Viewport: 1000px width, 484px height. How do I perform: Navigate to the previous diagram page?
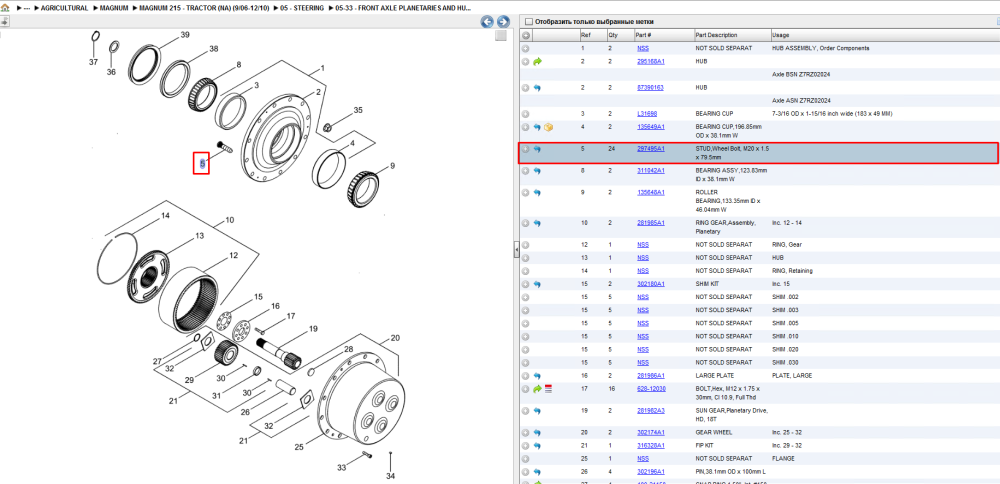[487, 22]
